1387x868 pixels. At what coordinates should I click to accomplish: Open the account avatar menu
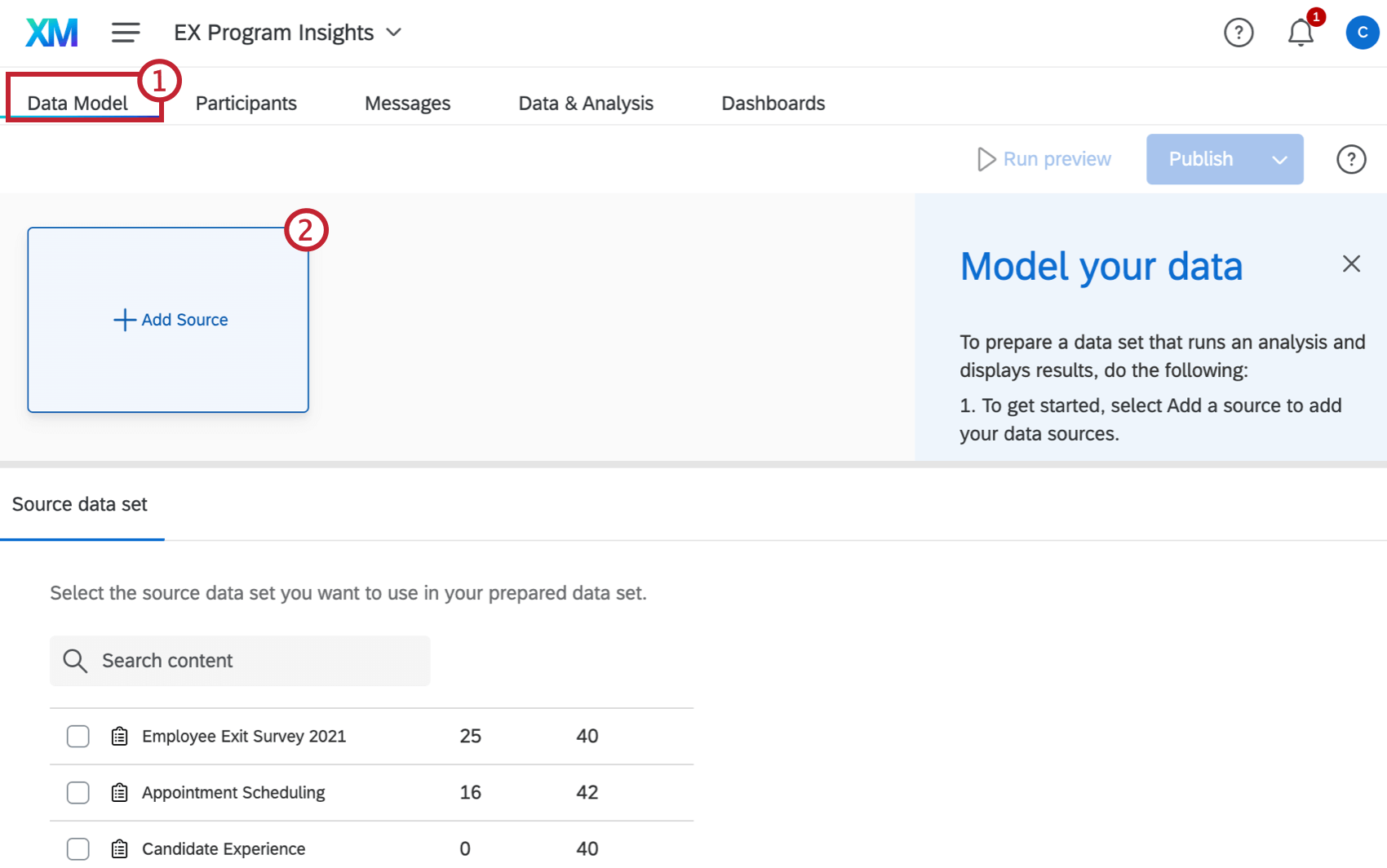point(1362,33)
